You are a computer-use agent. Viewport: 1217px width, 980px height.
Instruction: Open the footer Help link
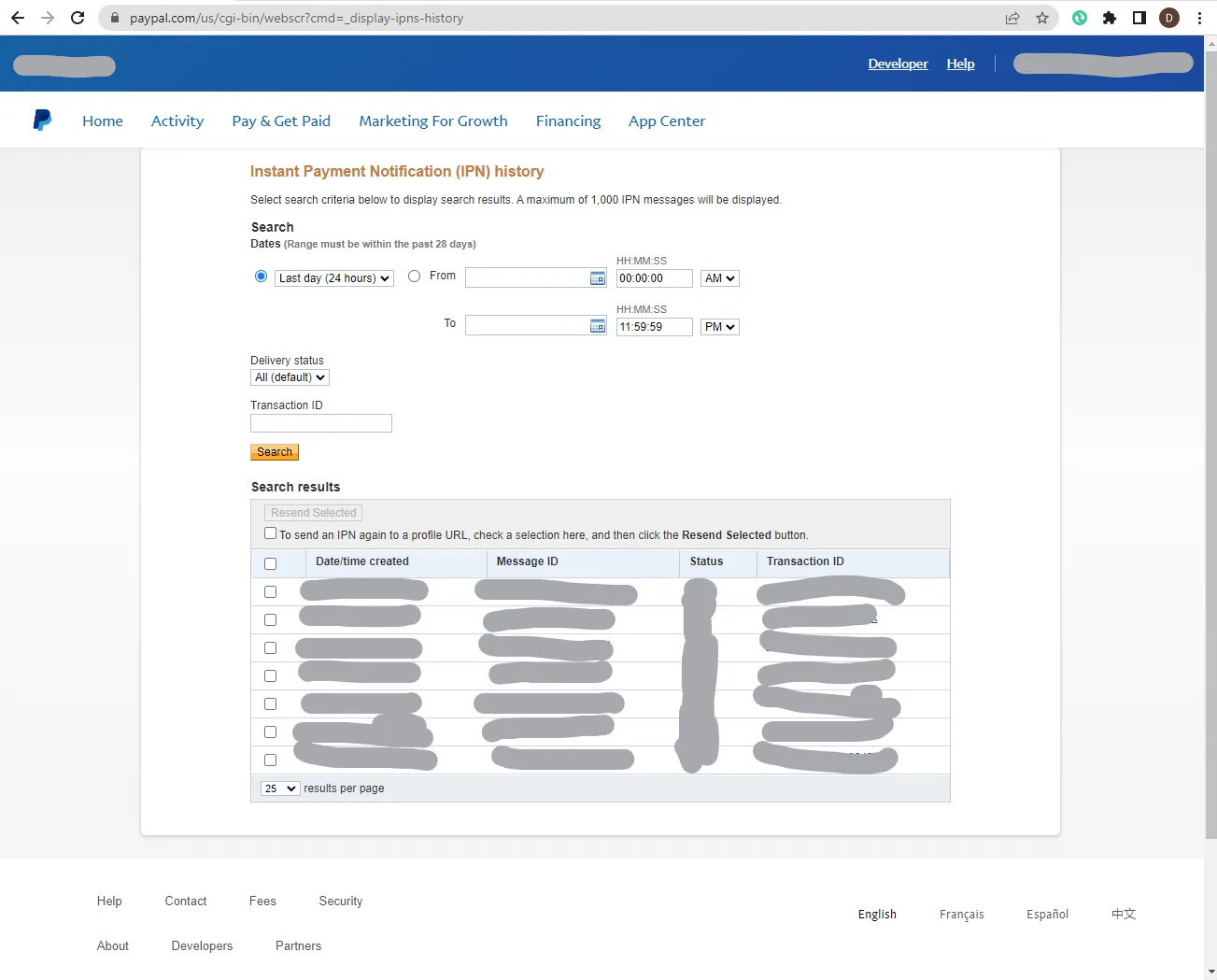point(109,901)
